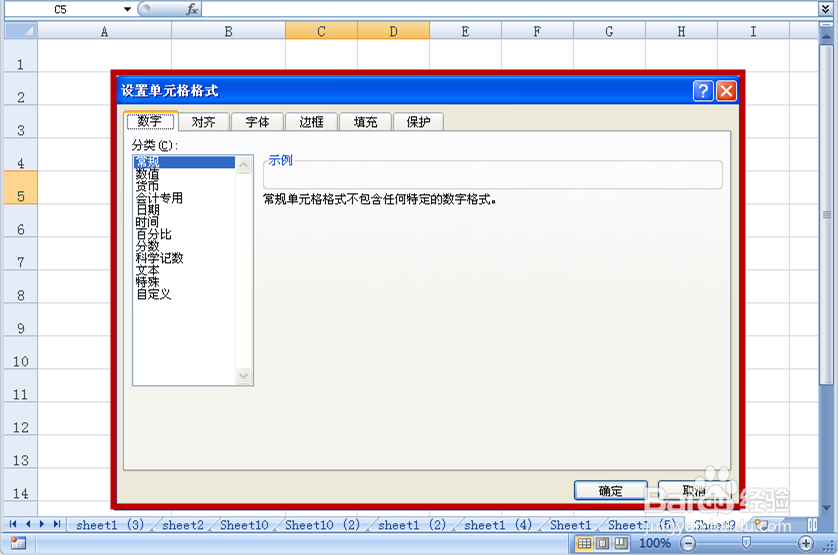Open the sheet1 (4) worksheet tab

tap(498, 525)
